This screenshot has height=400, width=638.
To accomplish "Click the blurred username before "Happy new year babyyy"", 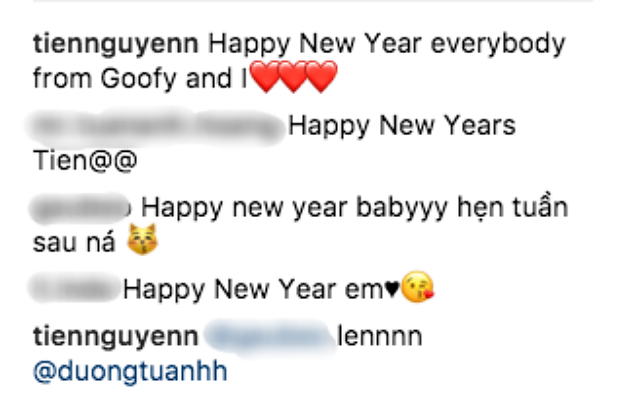I will pyautogui.click(x=81, y=209).
